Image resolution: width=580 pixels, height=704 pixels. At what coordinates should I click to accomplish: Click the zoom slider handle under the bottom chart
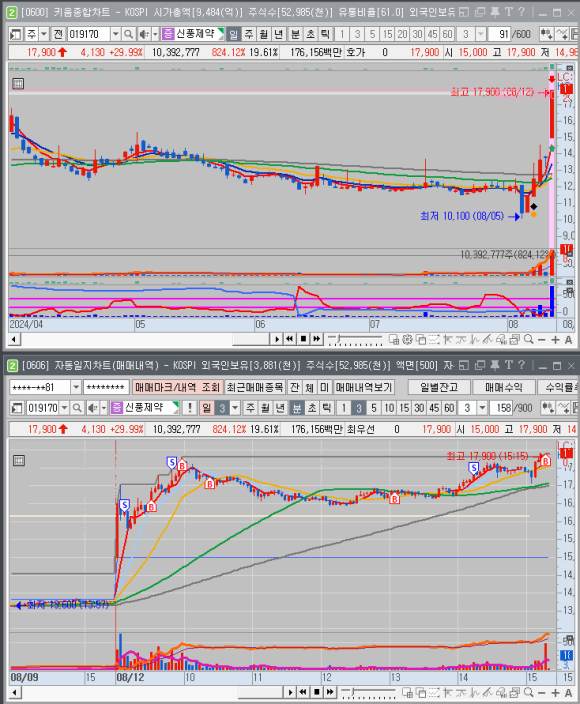(352, 691)
